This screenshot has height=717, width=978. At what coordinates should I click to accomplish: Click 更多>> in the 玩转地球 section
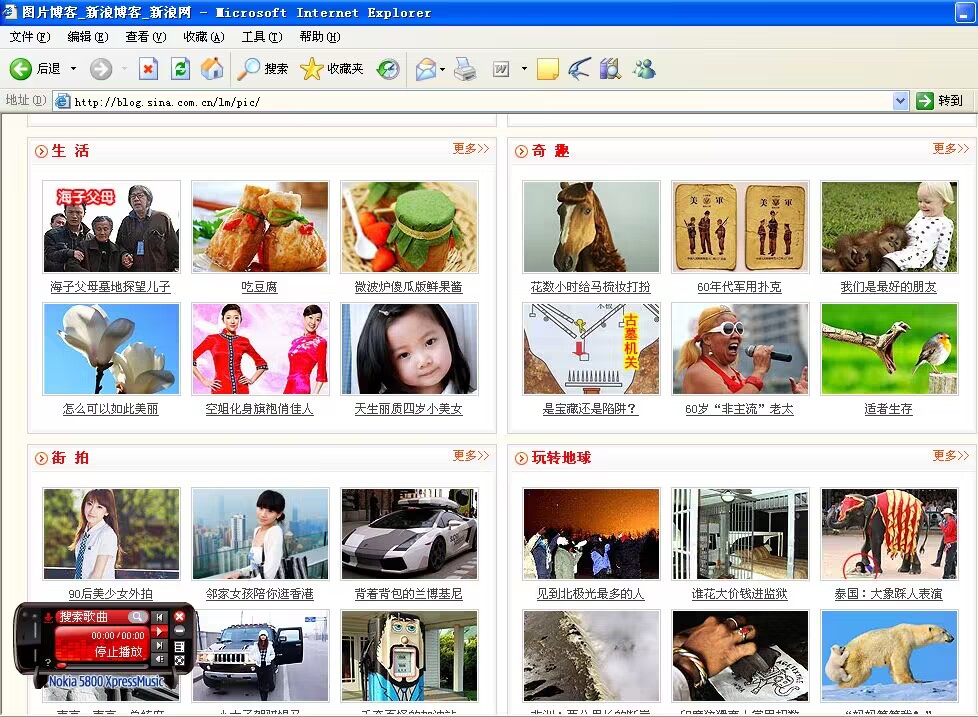pos(951,456)
